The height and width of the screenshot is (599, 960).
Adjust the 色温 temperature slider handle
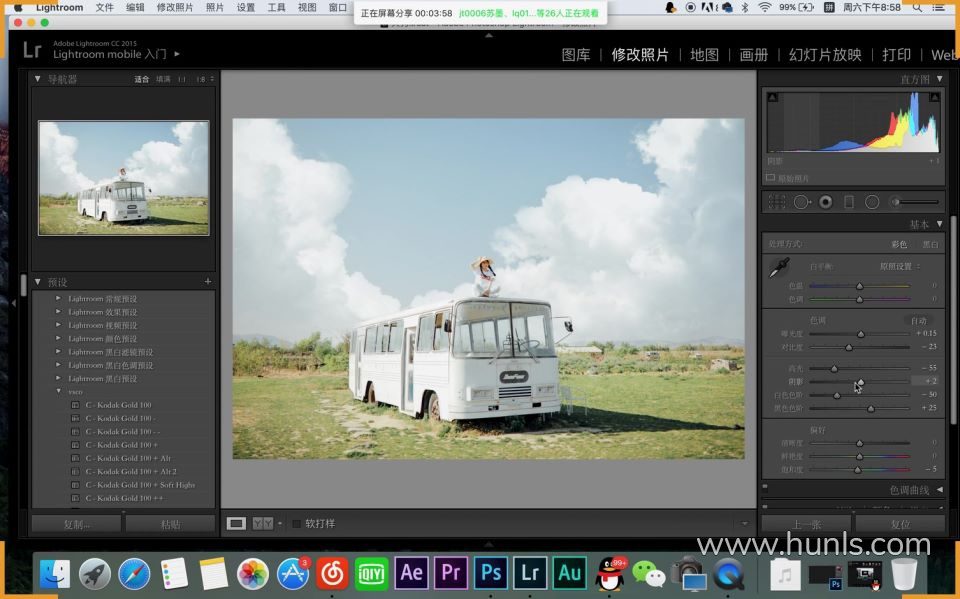pos(860,286)
